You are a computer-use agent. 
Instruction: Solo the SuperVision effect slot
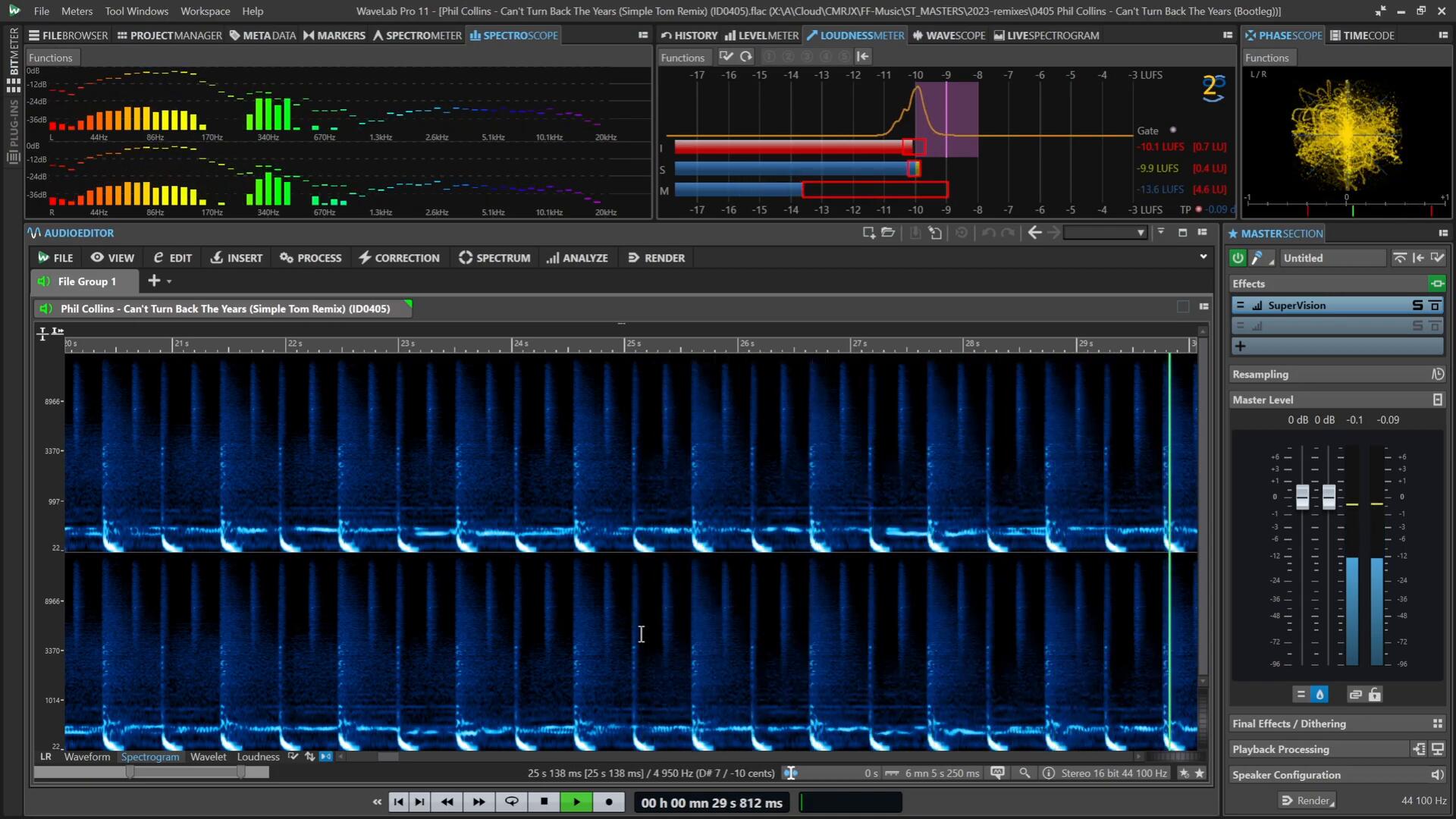pyautogui.click(x=1417, y=306)
